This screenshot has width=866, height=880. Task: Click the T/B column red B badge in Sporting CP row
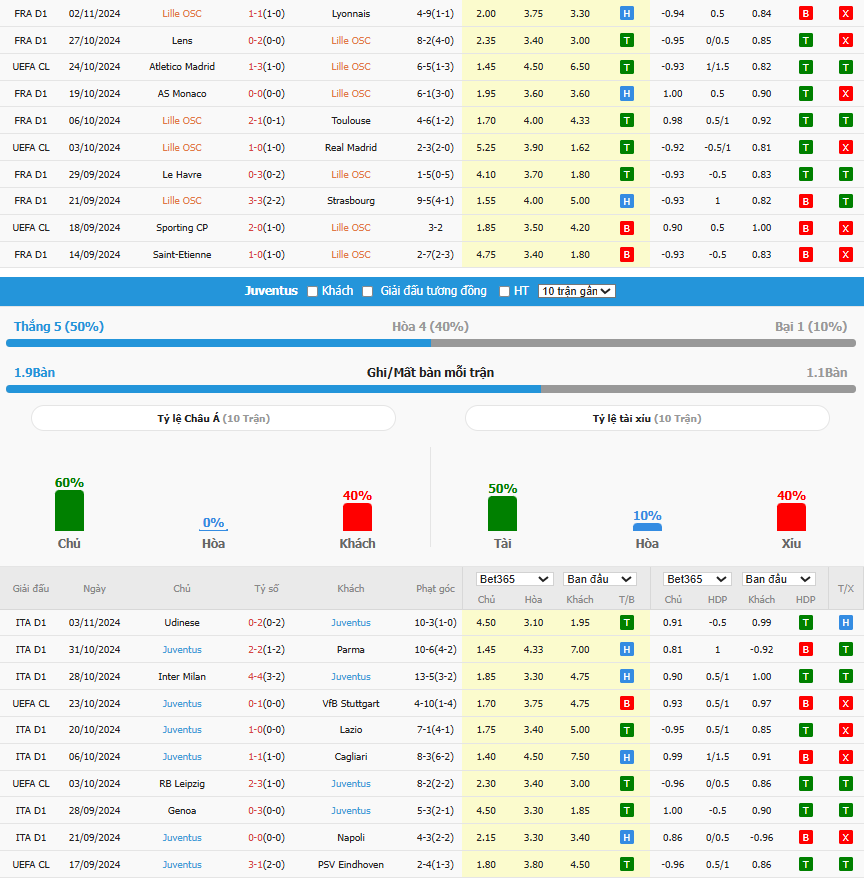coord(626,228)
